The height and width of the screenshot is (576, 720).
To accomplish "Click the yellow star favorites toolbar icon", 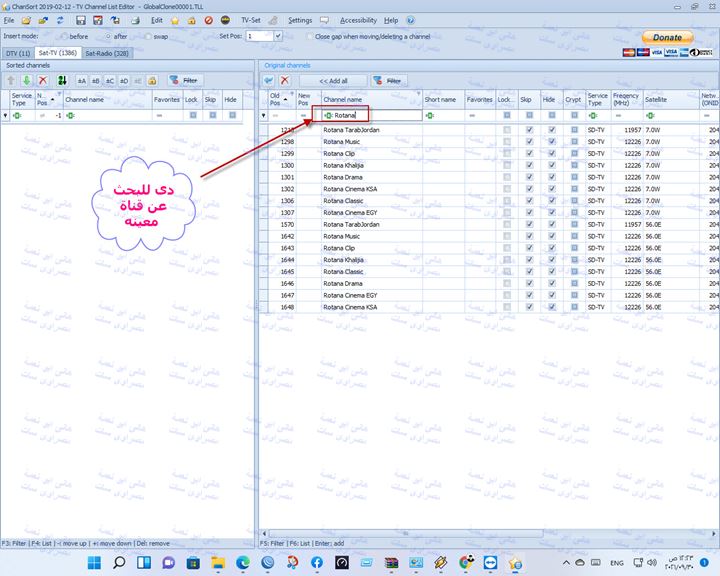I will (x=175, y=20).
